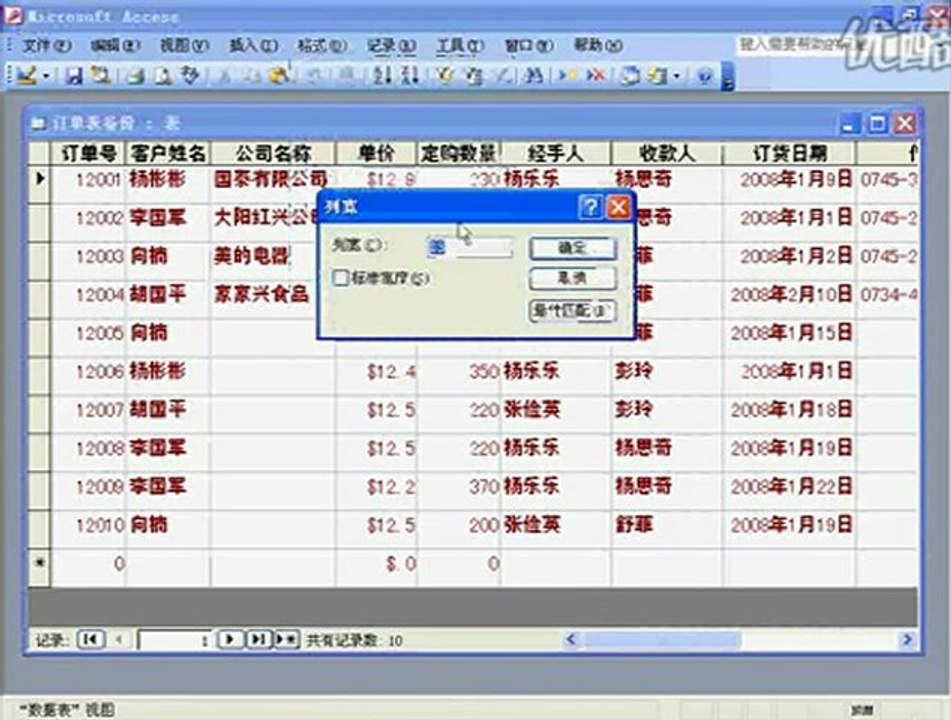This screenshot has width=951, height=720.
Task: Go to previous record navigation button
Action: 119,639
